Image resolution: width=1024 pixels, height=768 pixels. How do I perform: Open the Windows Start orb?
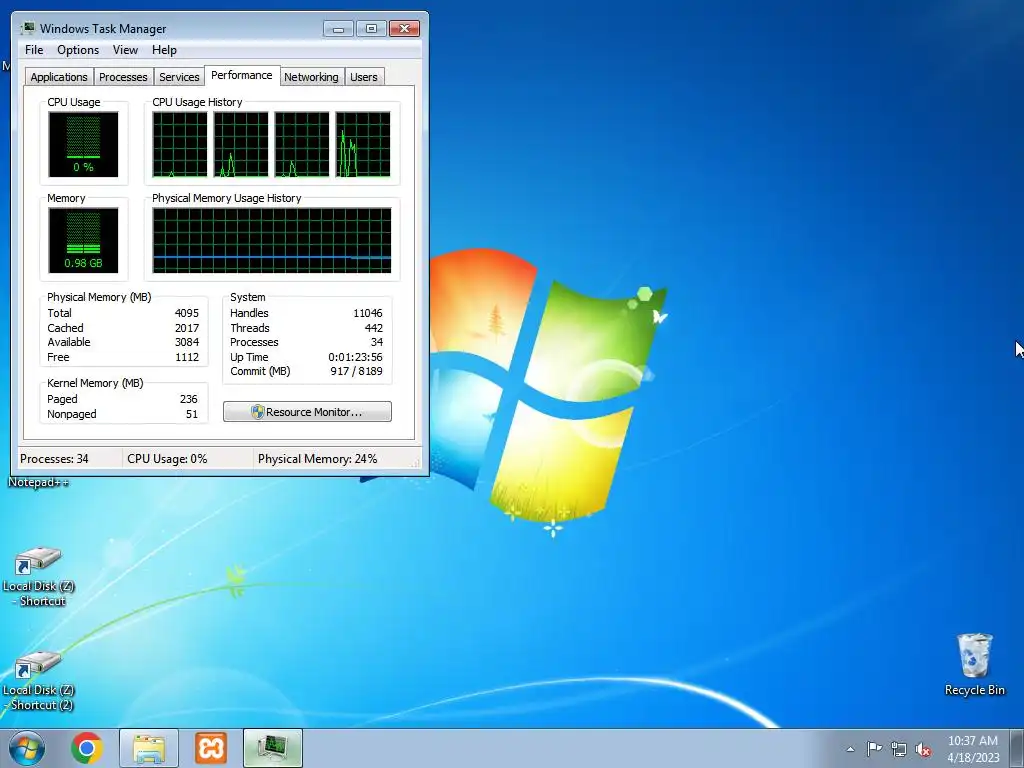pos(27,748)
